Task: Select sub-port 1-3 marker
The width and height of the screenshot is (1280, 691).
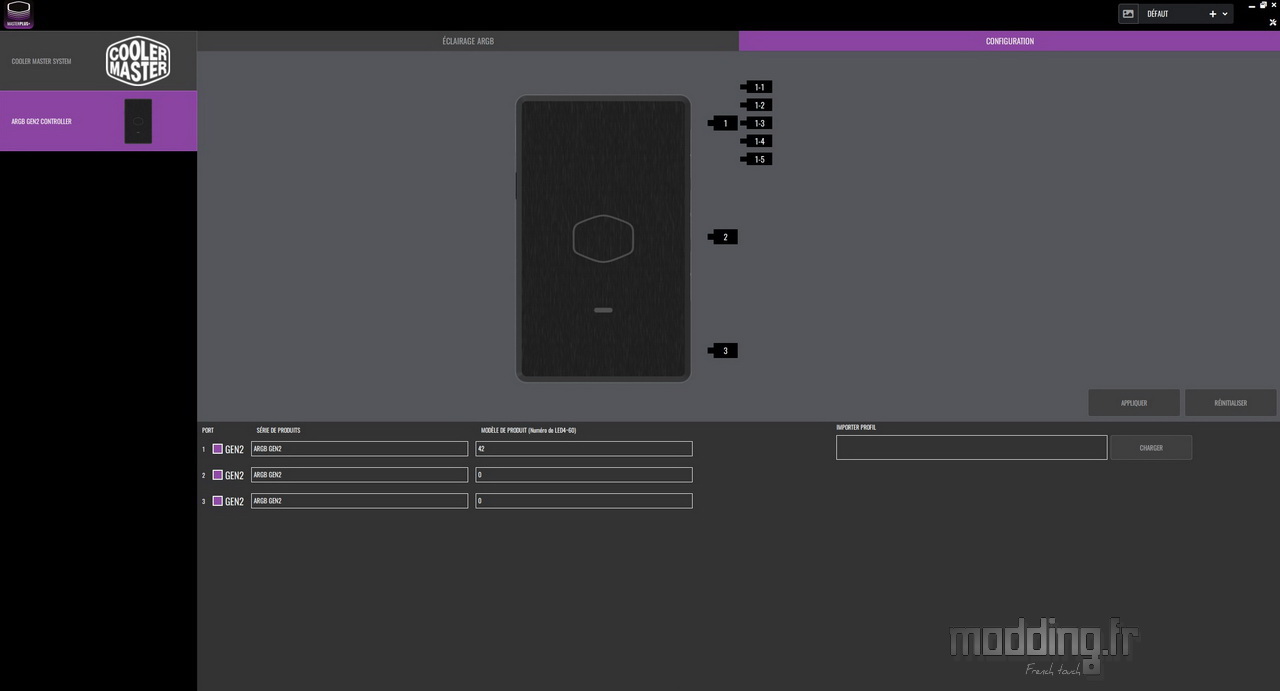Action: point(758,123)
